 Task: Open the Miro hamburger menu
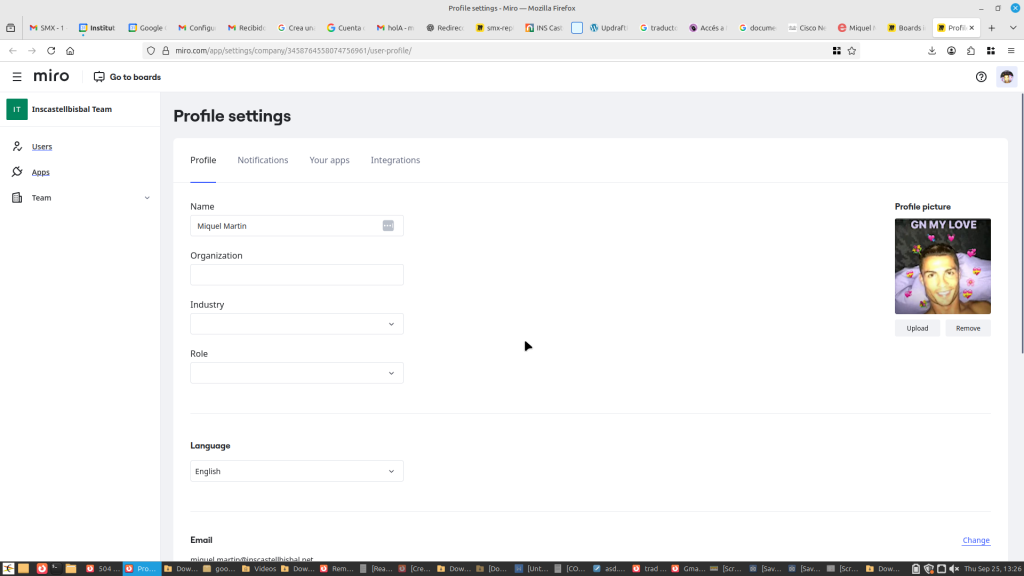(17, 77)
